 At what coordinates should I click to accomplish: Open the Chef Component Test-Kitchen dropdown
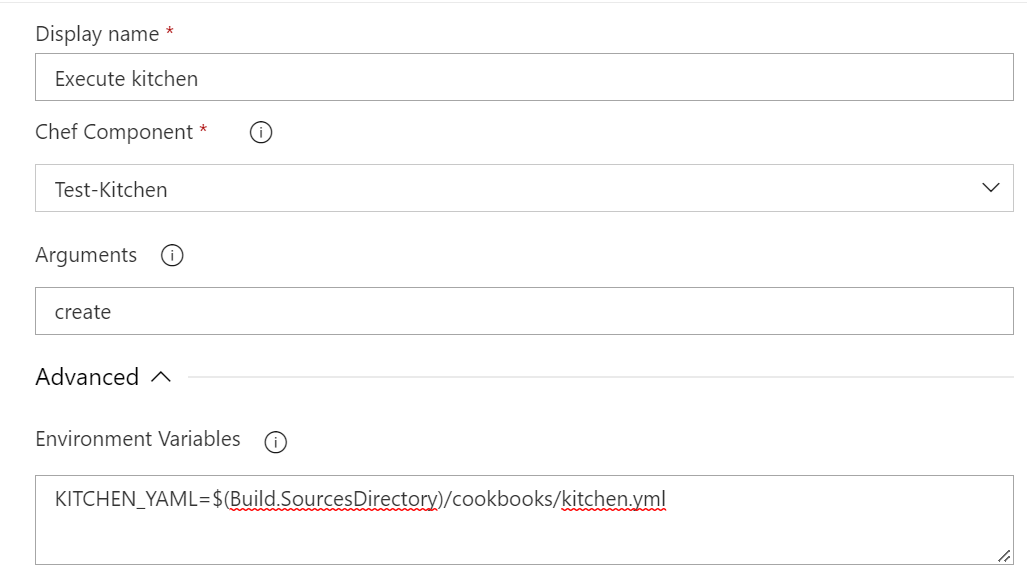pos(524,188)
